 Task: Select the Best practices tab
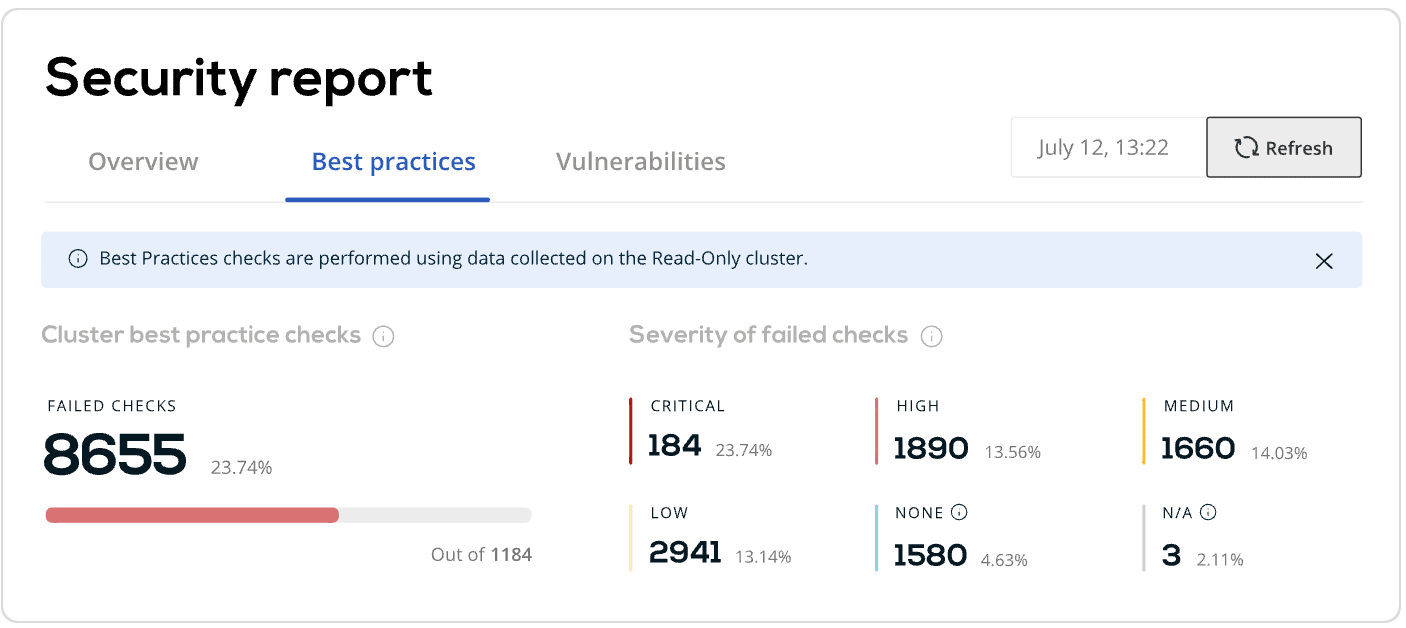(393, 162)
